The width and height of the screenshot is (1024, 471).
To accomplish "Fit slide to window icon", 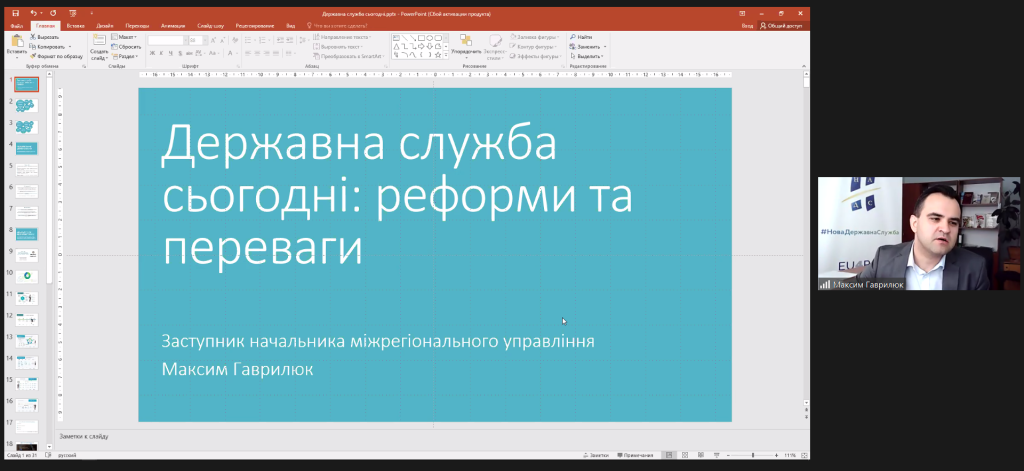I will [x=805, y=455].
